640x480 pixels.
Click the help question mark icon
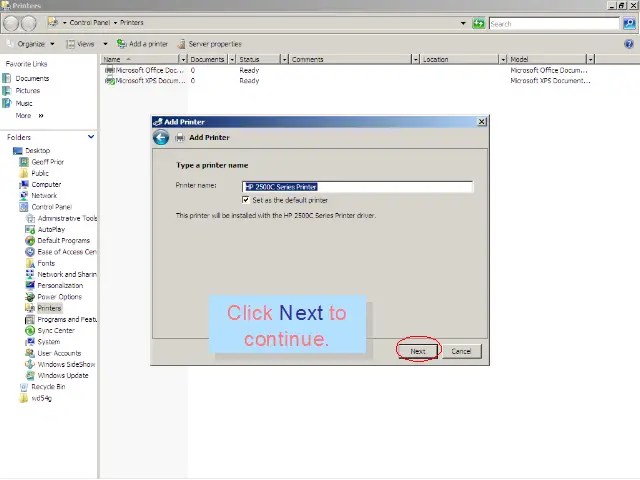point(629,44)
